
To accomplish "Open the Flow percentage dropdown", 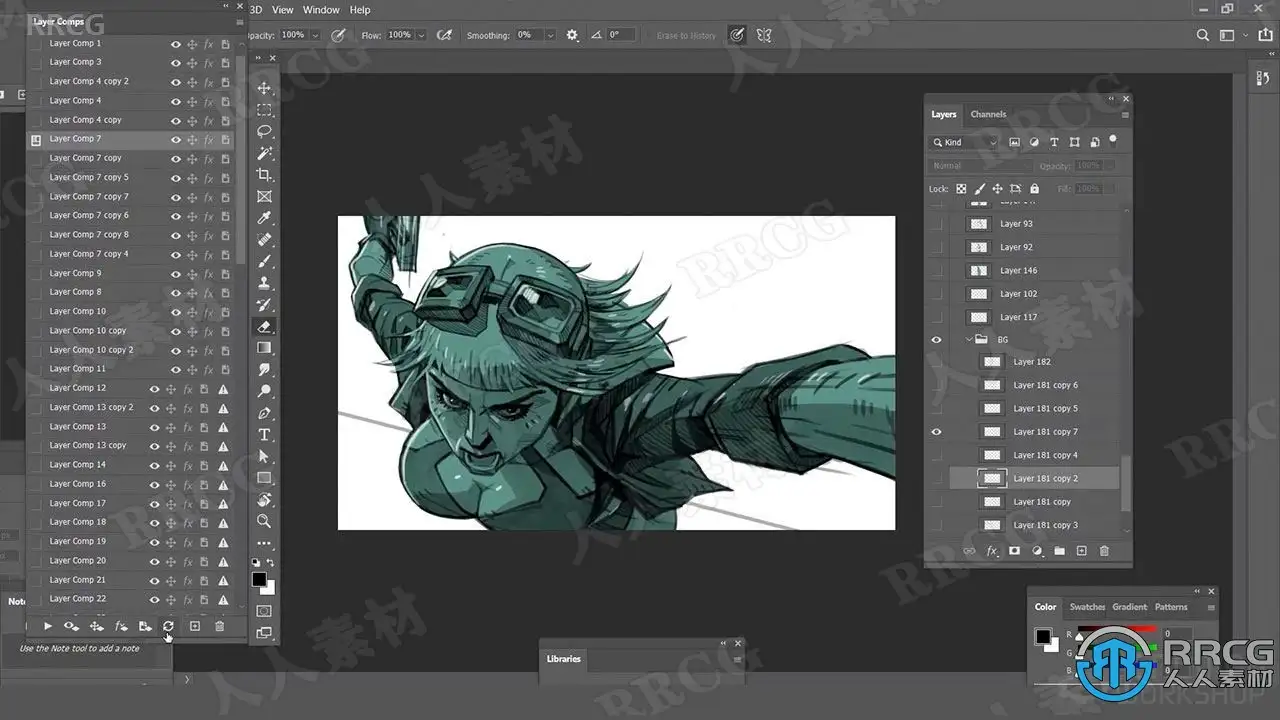I will pos(421,35).
